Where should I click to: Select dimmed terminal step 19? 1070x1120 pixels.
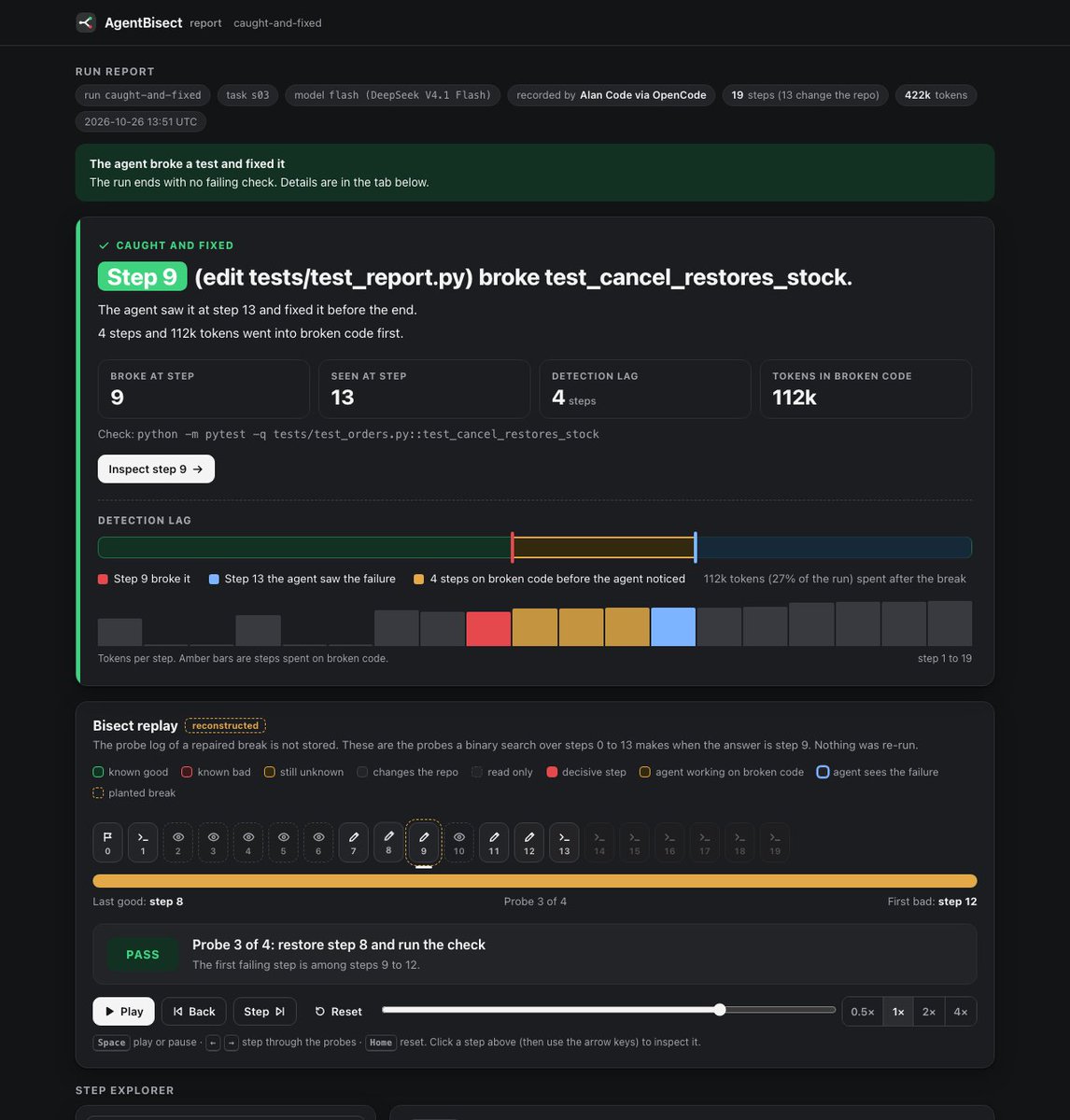click(x=775, y=842)
